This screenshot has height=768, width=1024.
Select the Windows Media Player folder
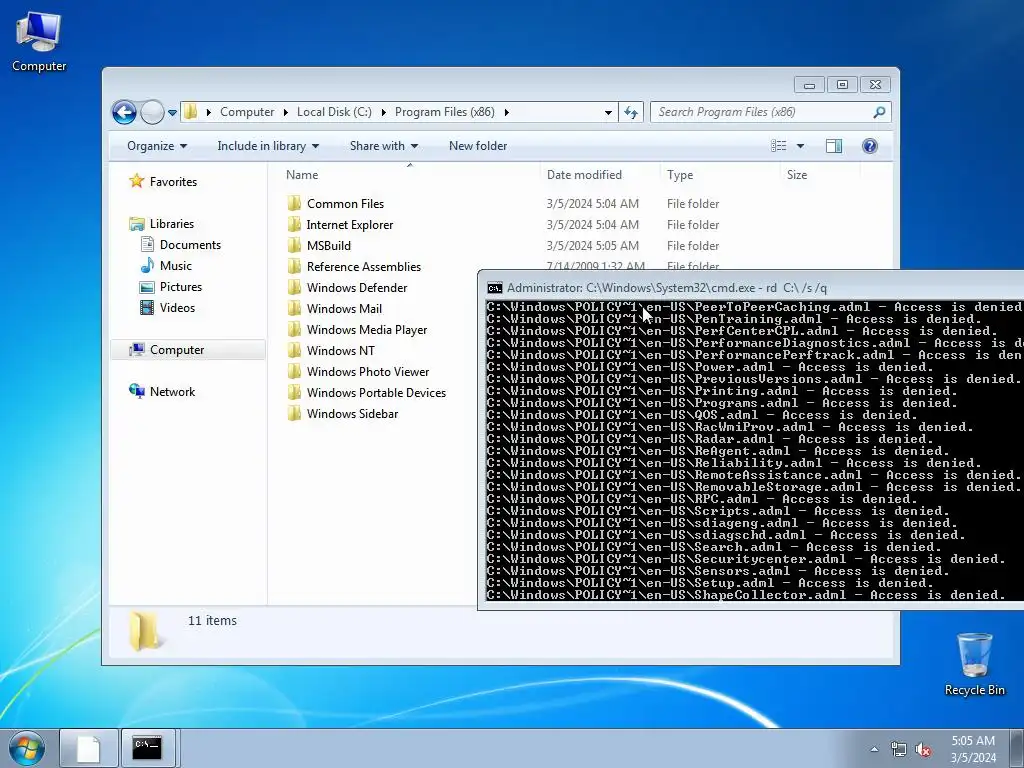(x=367, y=330)
